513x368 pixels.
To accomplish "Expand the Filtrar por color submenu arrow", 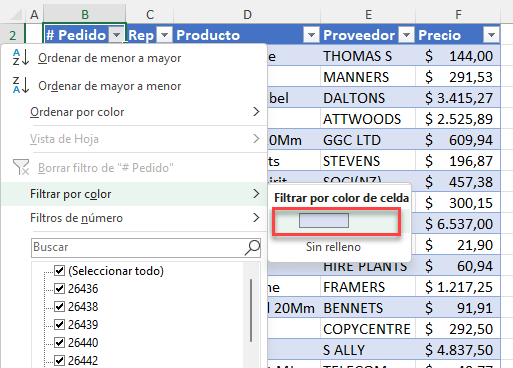I will 256,194.
